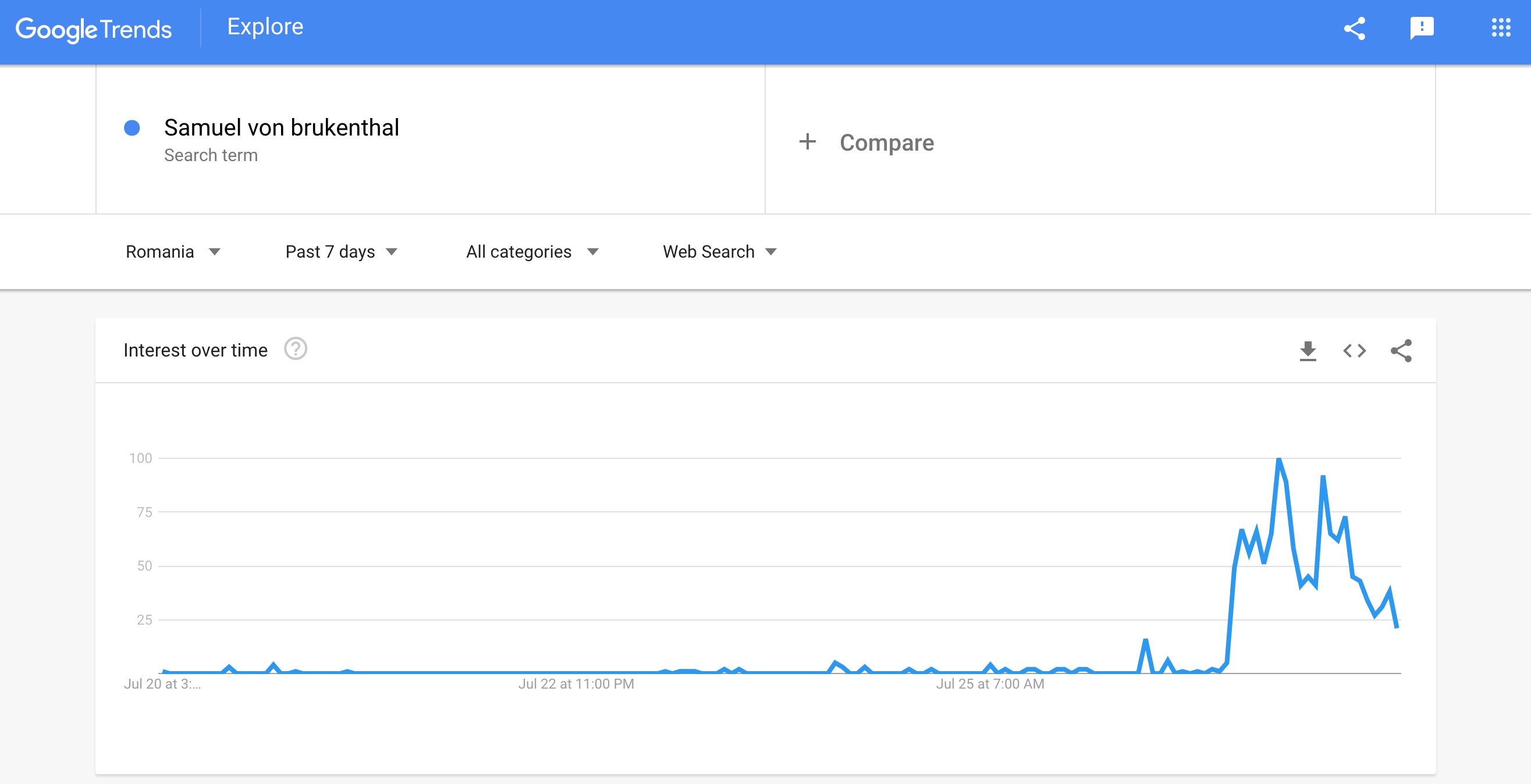Screen dimensions: 1531x784
Task: Open the embed code icon for chart
Action: click(1355, 351)
